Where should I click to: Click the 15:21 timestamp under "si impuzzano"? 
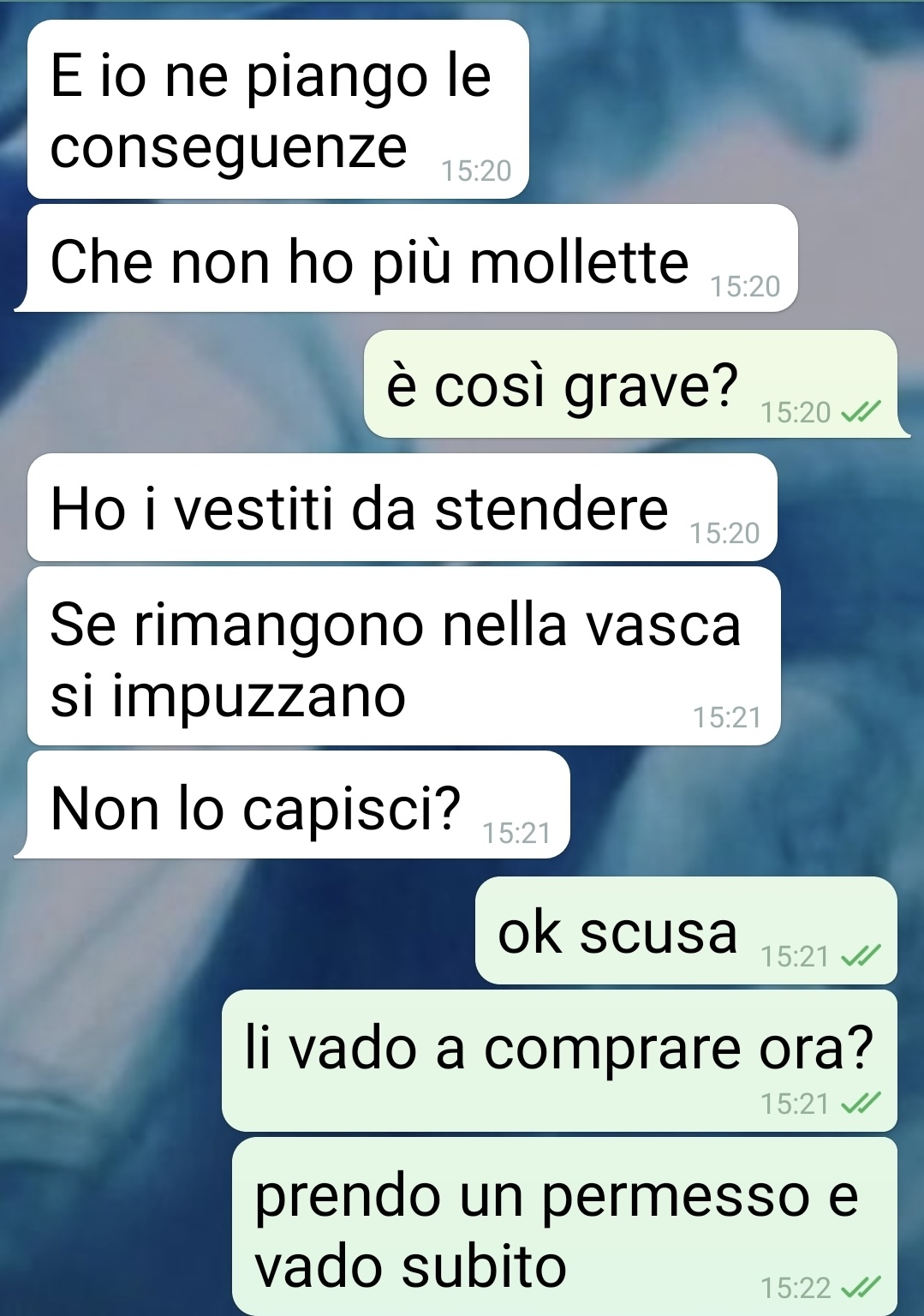pyautogui.click(x=727, y=718)
